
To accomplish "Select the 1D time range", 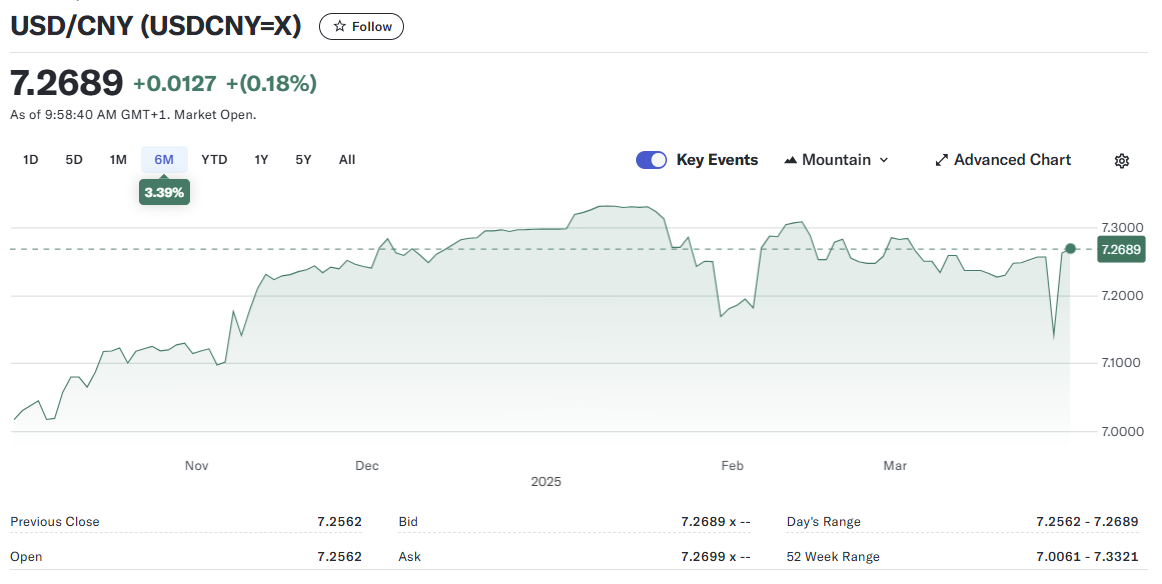I will pyautogui.click(x=31, y=160).
